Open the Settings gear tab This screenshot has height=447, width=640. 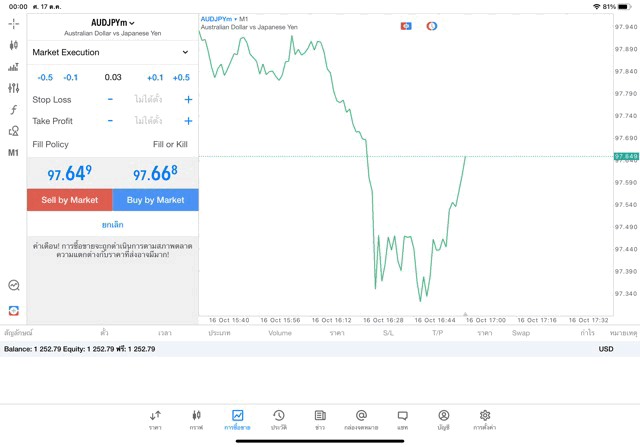(x=485, y=419)
